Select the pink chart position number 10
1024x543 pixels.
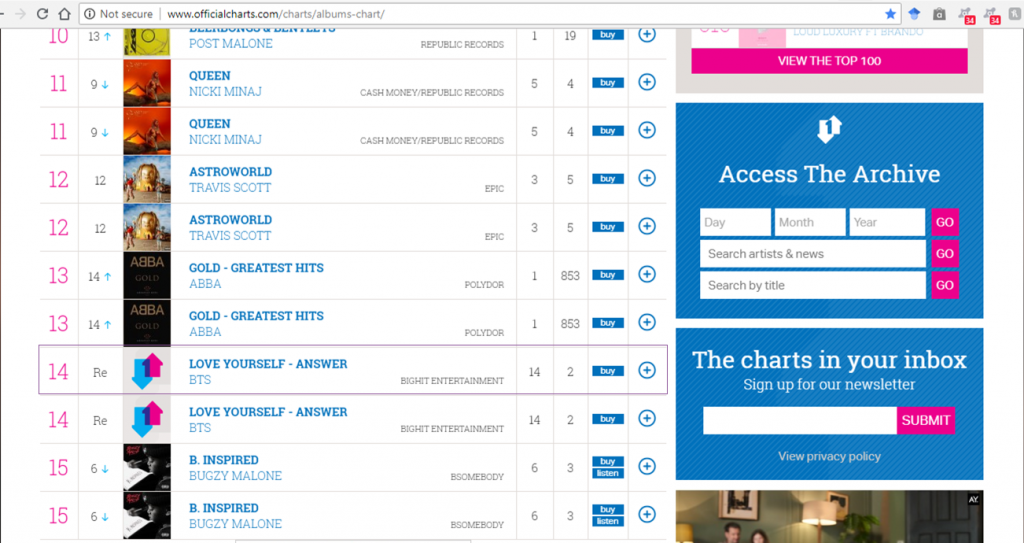coord(58,37)
